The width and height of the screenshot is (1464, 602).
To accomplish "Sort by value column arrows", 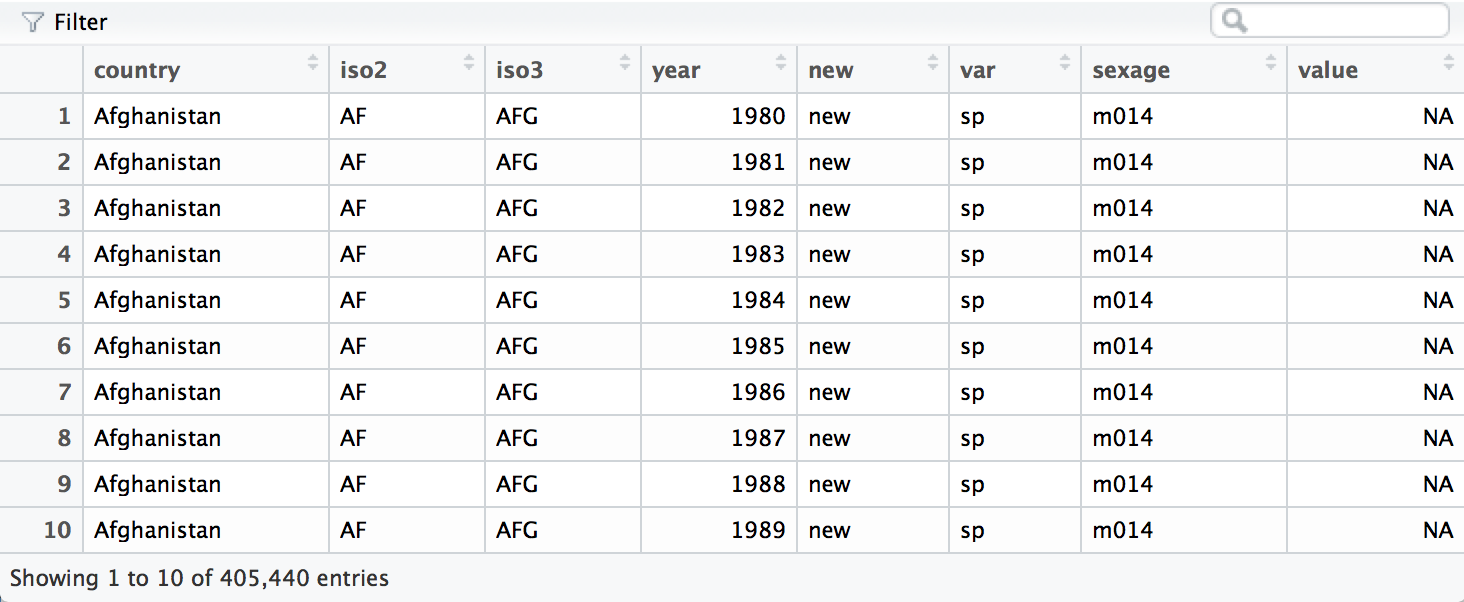I will point(1449,63).
